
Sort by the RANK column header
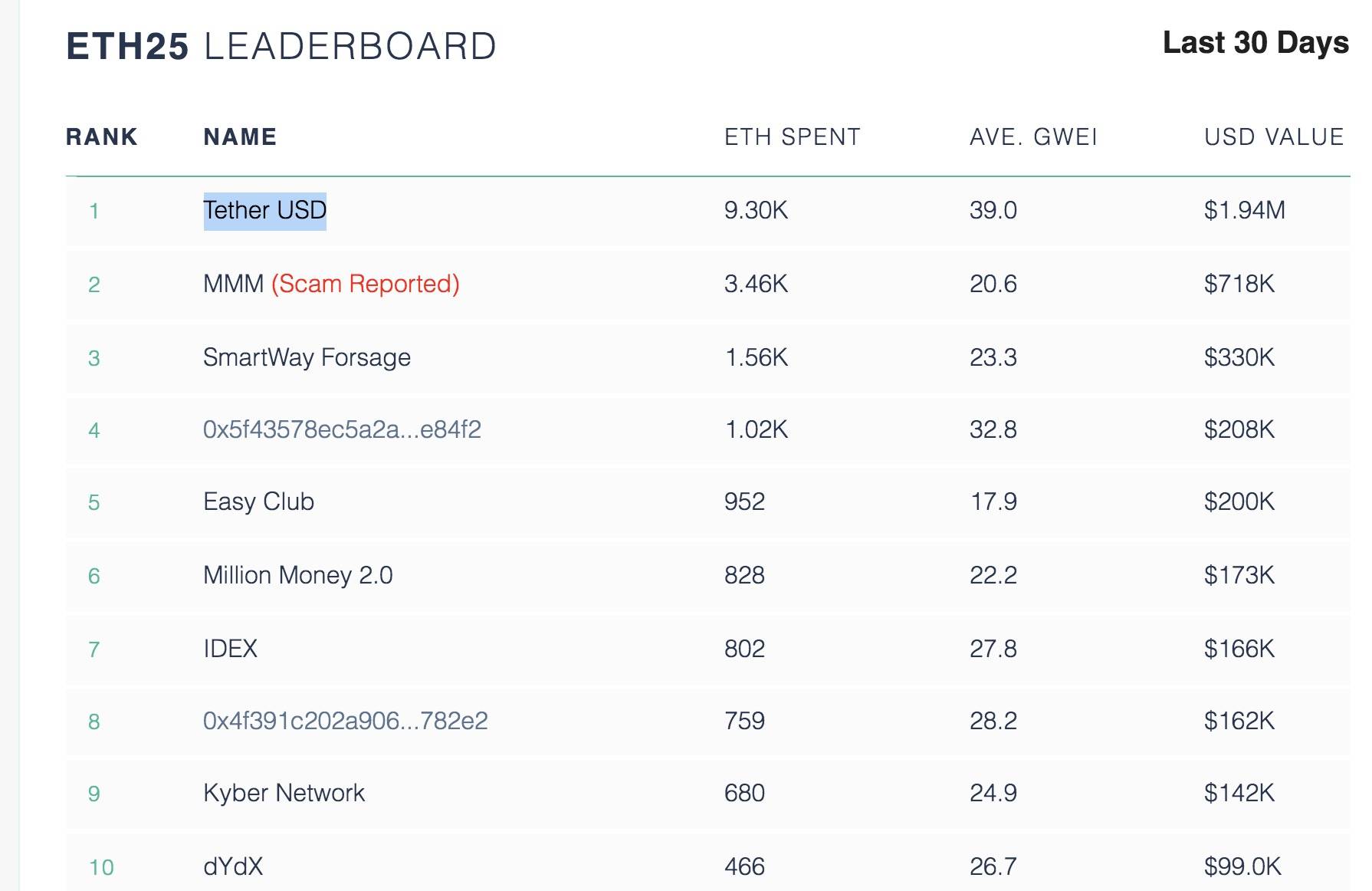point(101,137)
